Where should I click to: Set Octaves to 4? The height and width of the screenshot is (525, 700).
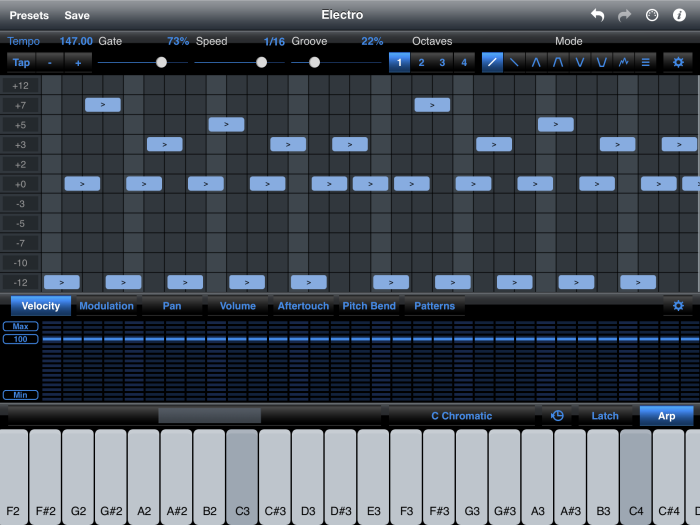(x=464, y=62)
